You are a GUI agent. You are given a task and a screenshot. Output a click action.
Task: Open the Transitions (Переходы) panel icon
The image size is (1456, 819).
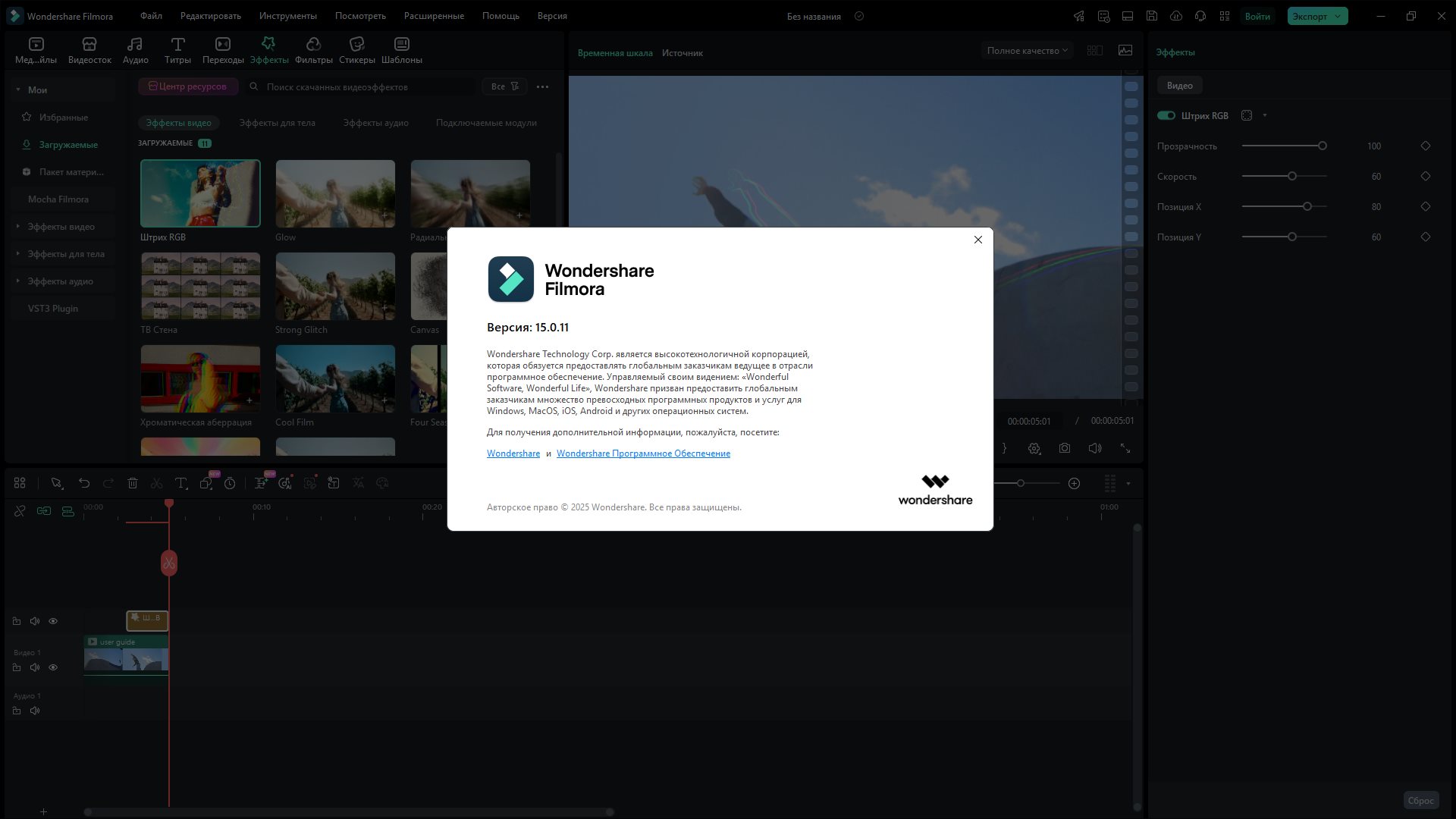coord(222,45)
